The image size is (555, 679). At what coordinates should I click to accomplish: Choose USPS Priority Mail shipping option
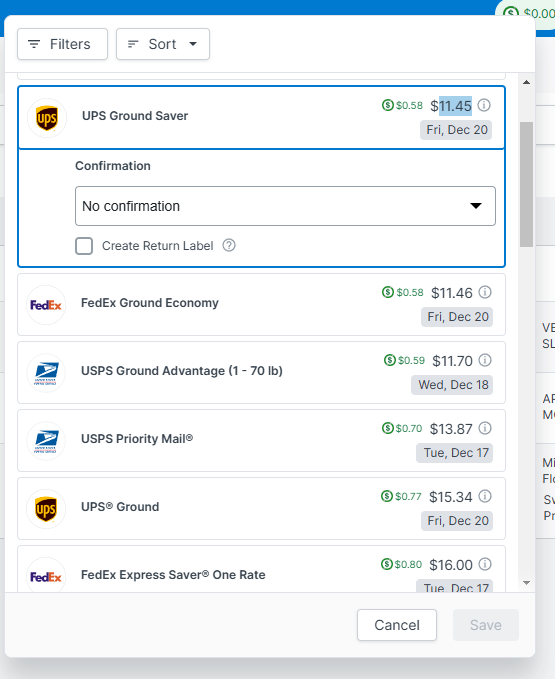(261, 440)
